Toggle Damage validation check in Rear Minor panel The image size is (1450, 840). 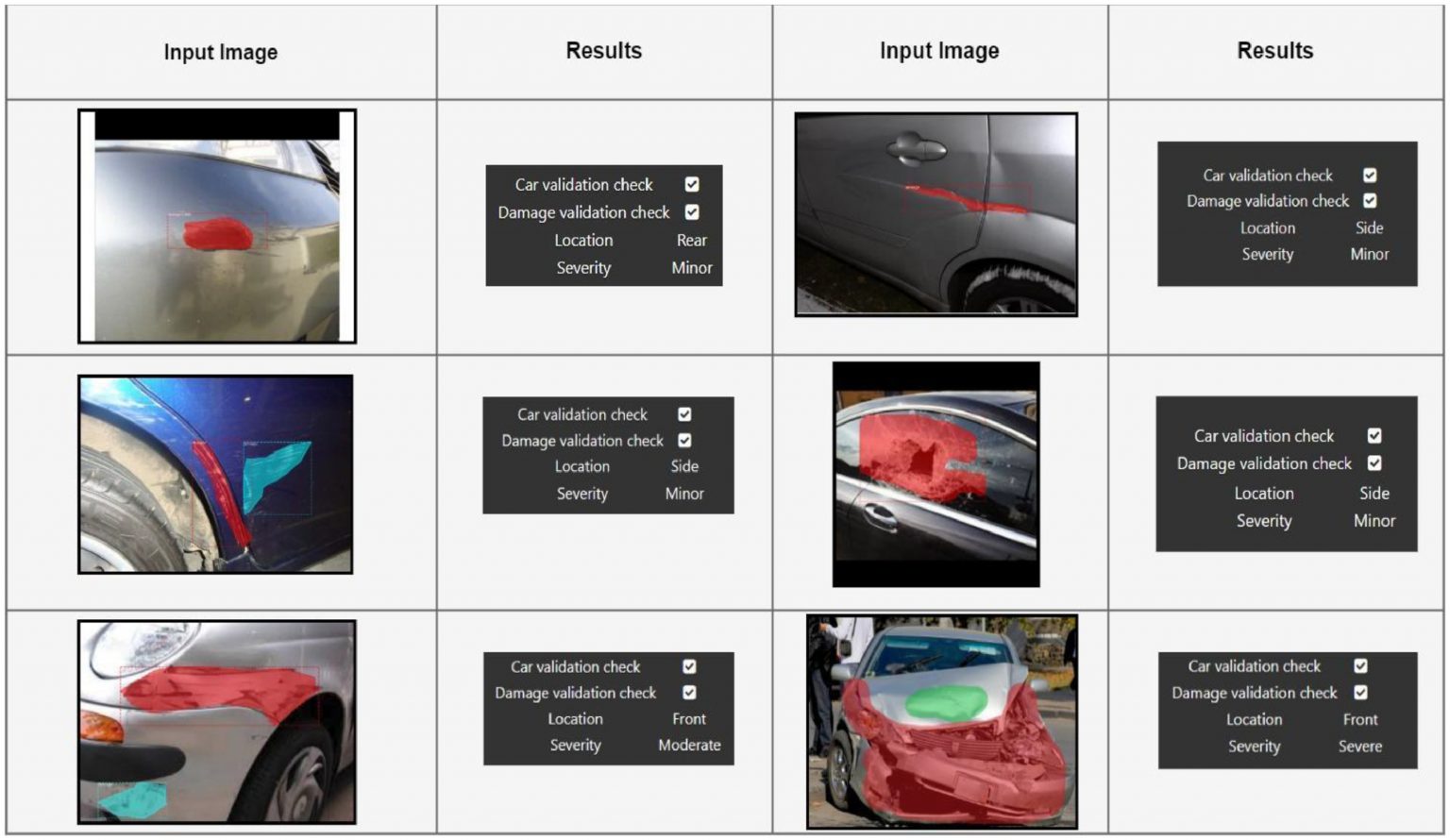[692, 212]
